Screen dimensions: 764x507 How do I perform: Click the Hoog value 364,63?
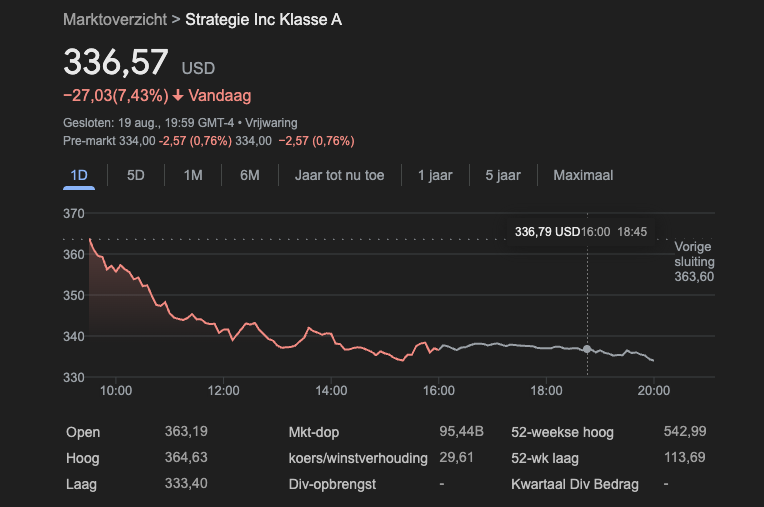pyautogui.click(x=186, y=458)
